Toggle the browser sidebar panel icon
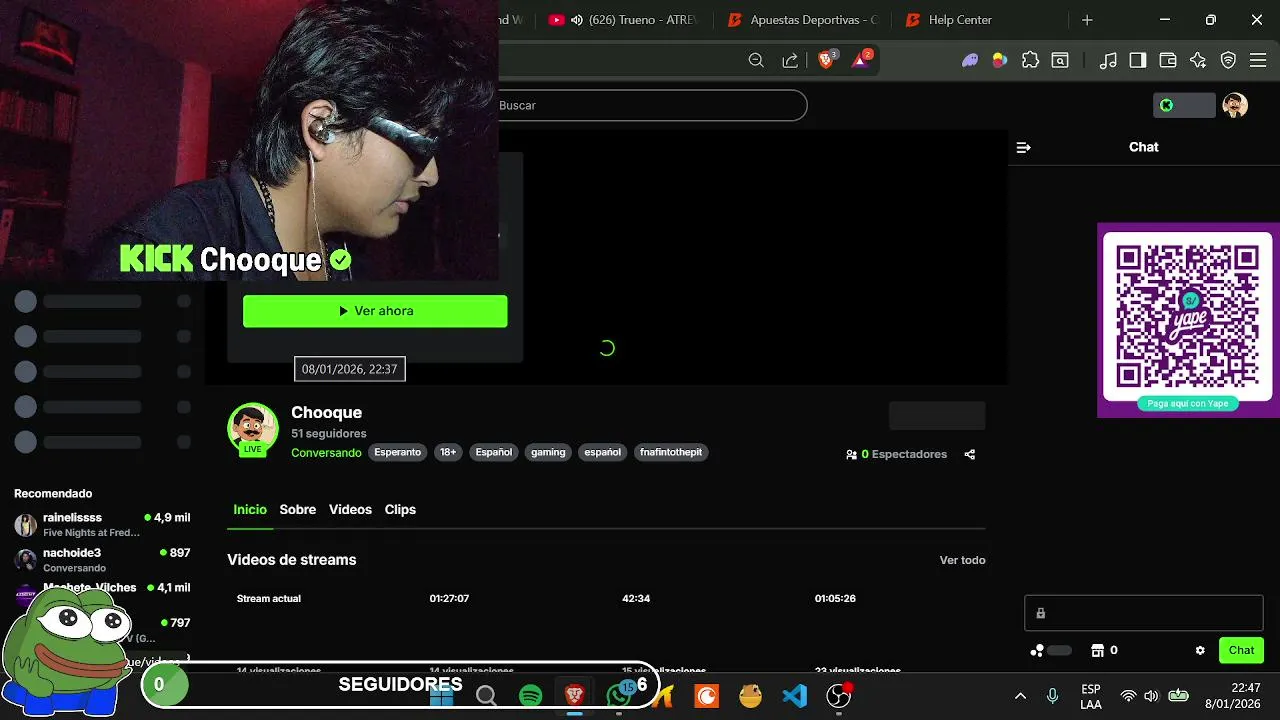 click(x=1138, y=60)
